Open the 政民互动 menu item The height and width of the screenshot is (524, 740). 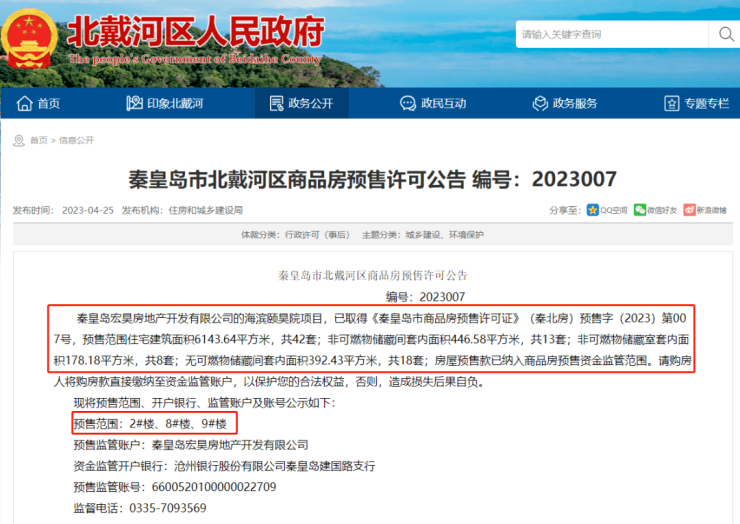coord(433,103)
